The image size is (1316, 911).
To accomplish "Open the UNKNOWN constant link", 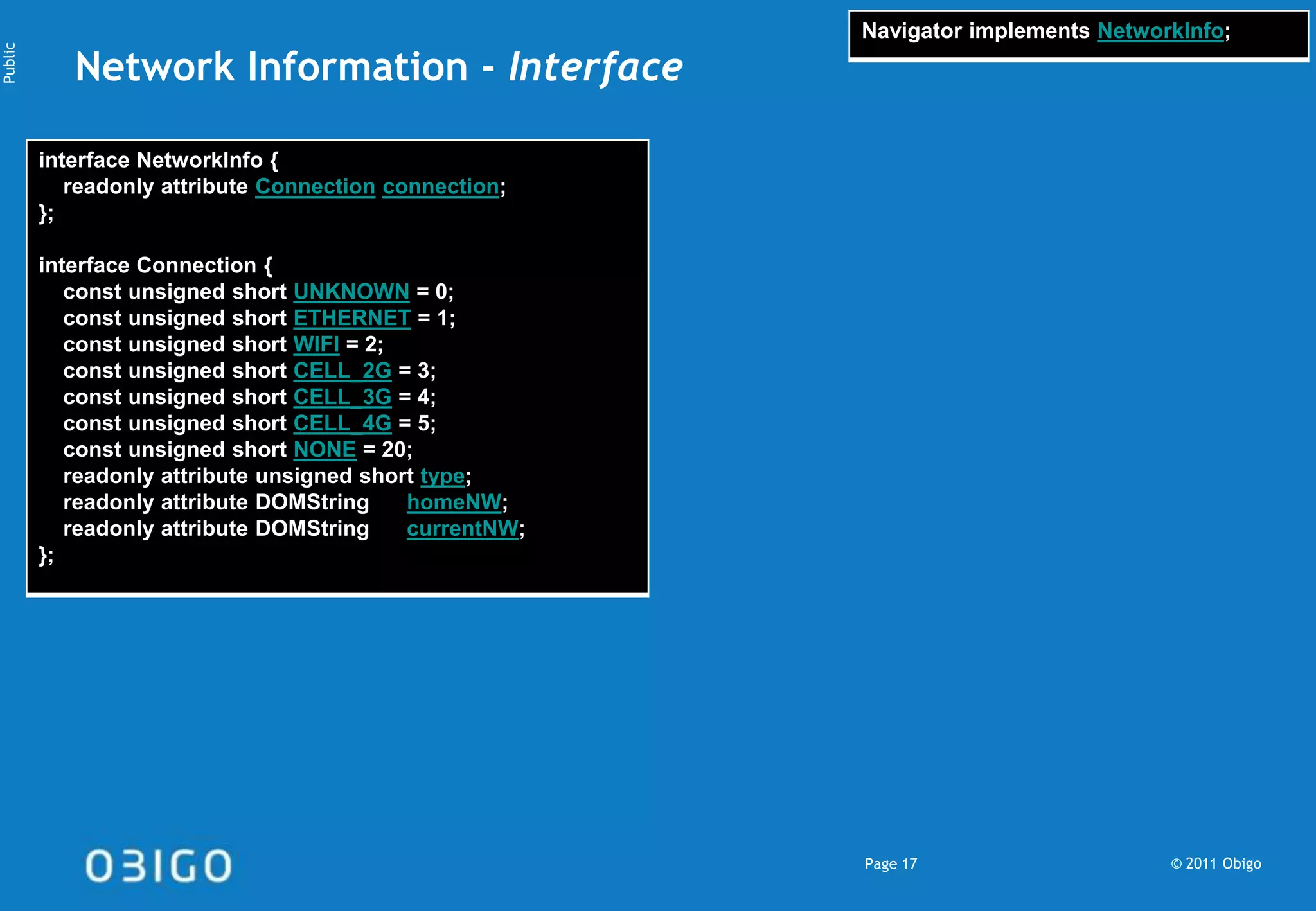I will click(351, 292).
